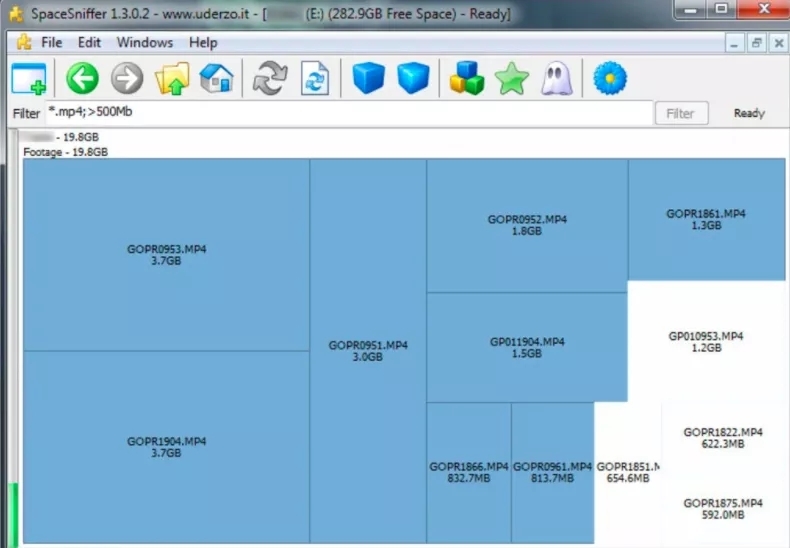Select the GOPR0952.MP4 block
790x548 pixels.
527,225
